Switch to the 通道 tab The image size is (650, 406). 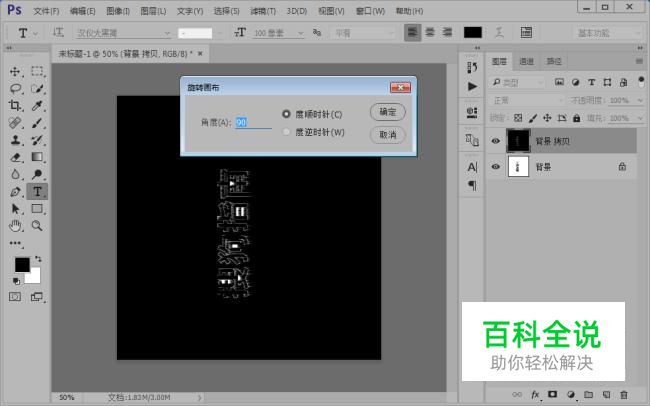tap(526, 61)
